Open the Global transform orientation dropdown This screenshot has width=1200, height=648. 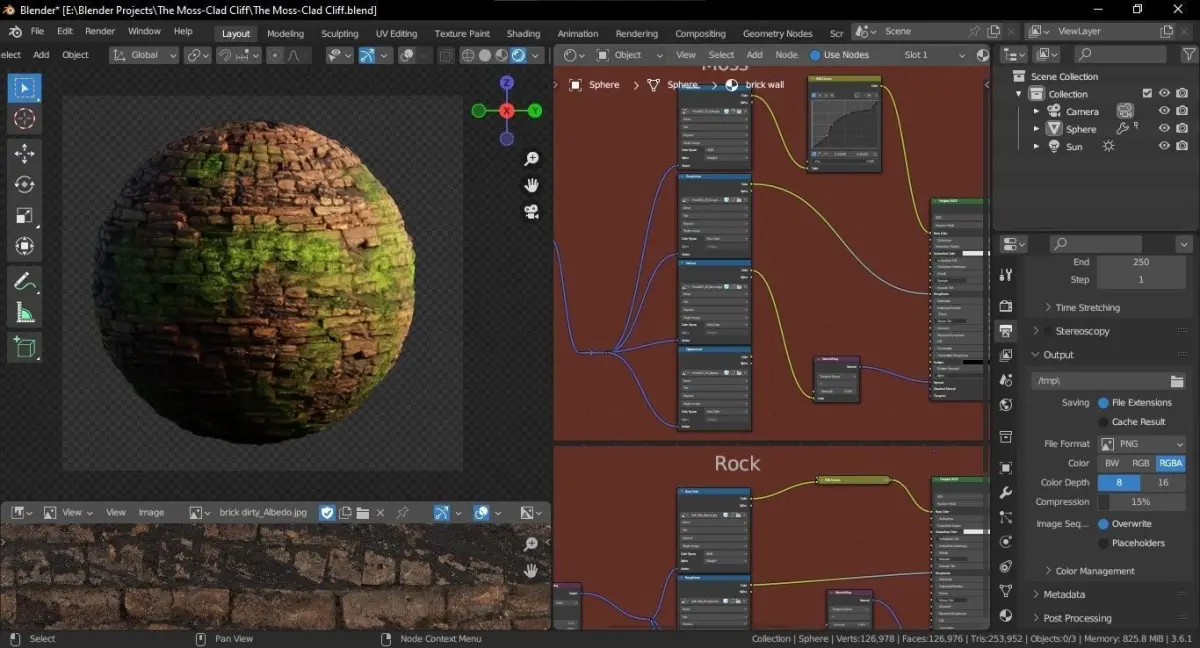point(144,55)
